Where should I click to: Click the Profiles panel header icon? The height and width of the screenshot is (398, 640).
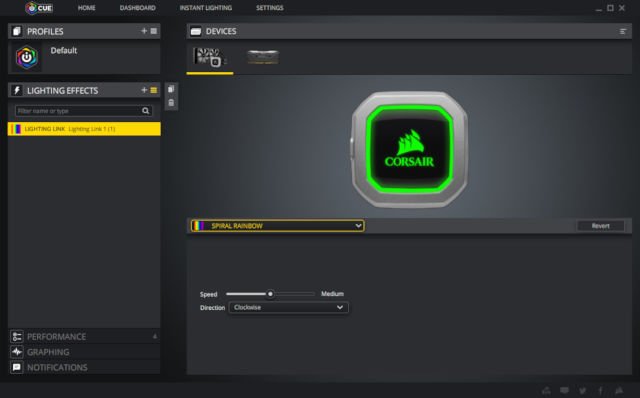pyautogui.click(x=17, y=31)
